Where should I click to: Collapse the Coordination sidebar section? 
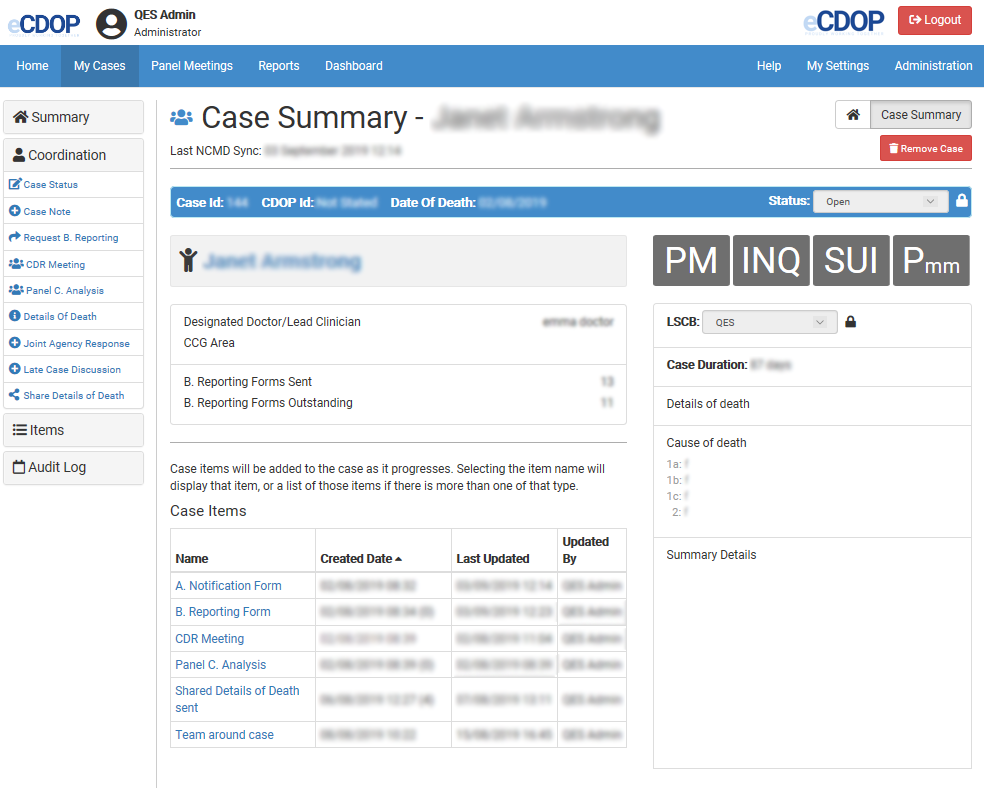coord(74,155)
